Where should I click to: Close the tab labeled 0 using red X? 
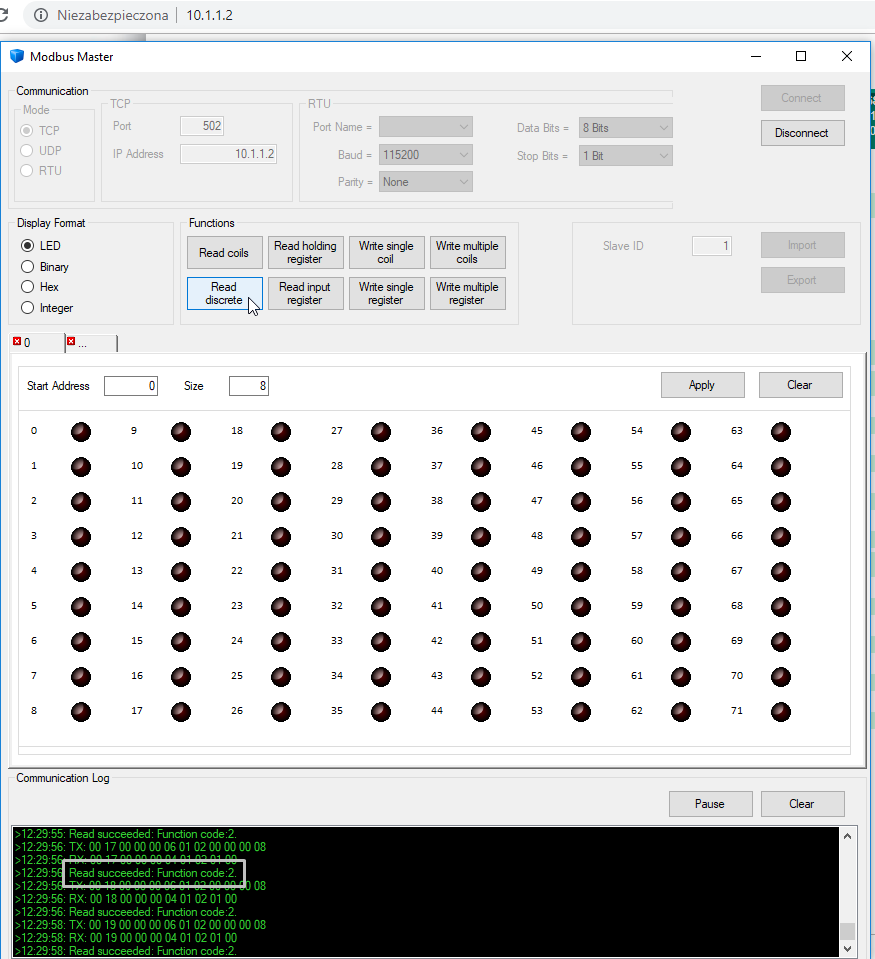pyautogui.click(x=17, y=342)
